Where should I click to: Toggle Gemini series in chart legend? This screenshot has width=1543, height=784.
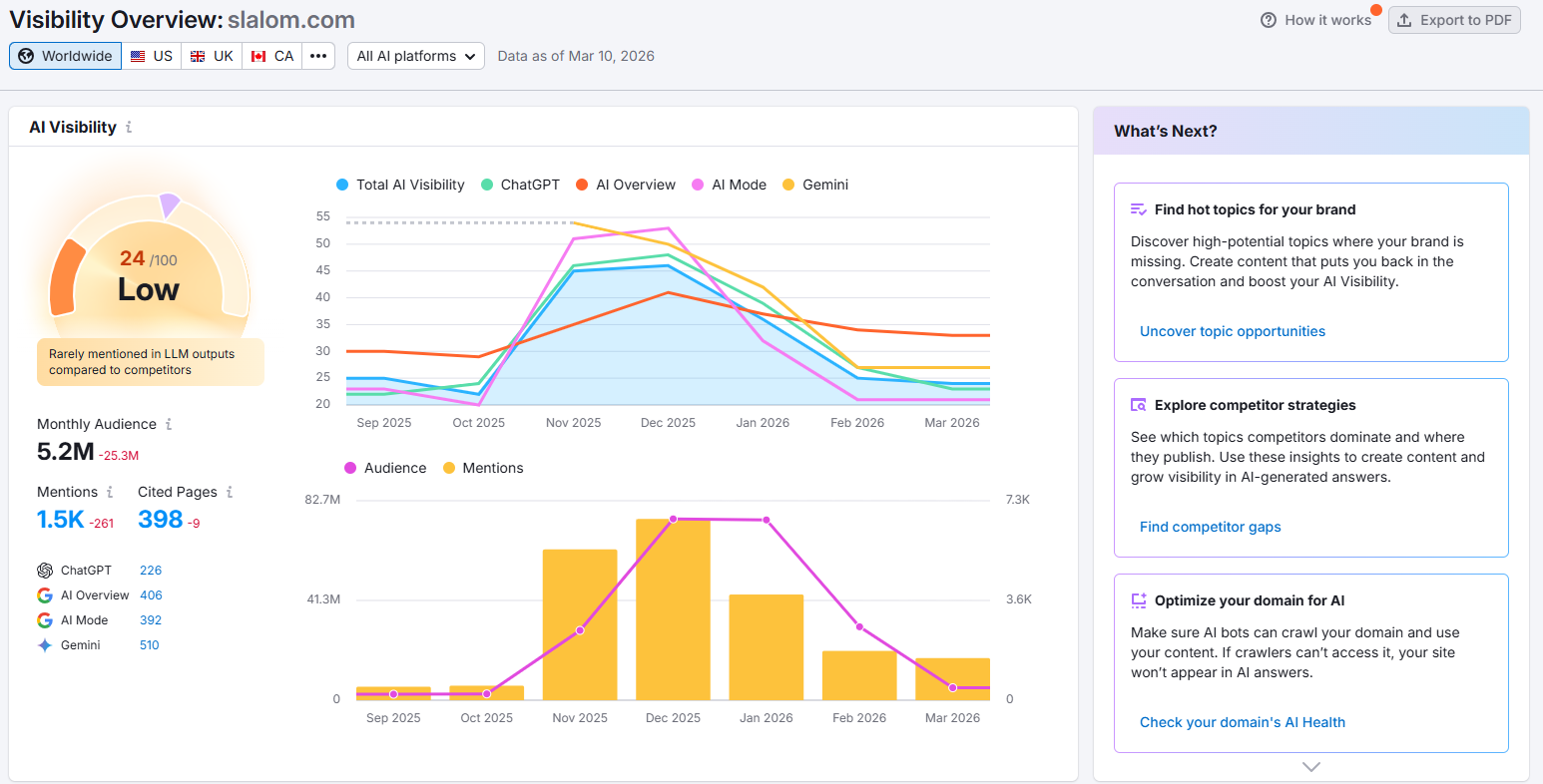815,185
